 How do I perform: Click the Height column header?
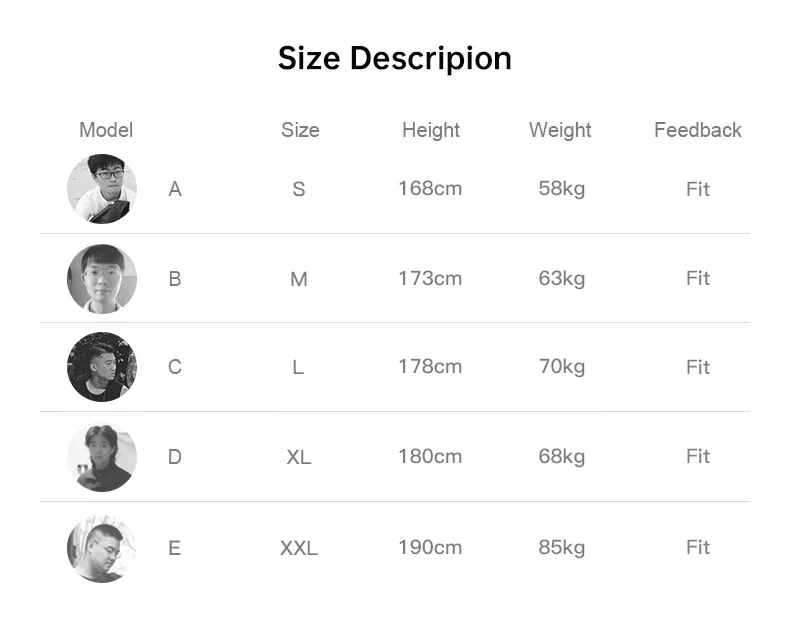[431, 130]
